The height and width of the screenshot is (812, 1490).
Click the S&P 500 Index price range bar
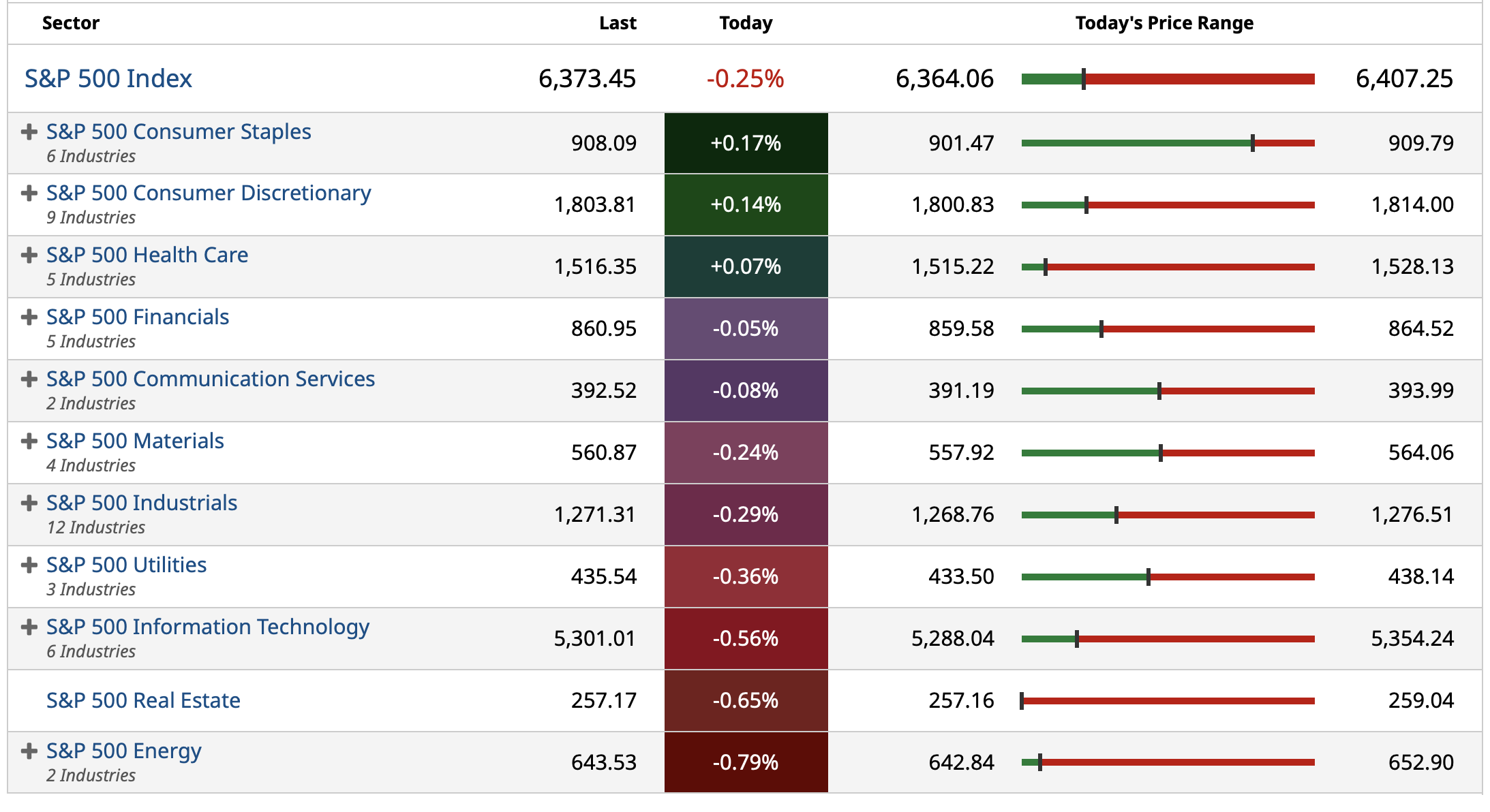click(x=1168, y=80)
